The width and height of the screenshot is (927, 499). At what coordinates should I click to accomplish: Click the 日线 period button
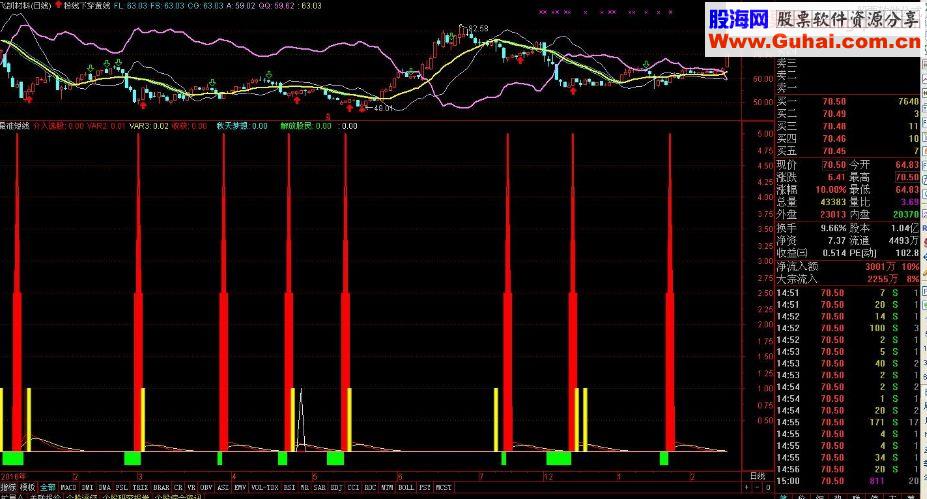pos(758,476)
